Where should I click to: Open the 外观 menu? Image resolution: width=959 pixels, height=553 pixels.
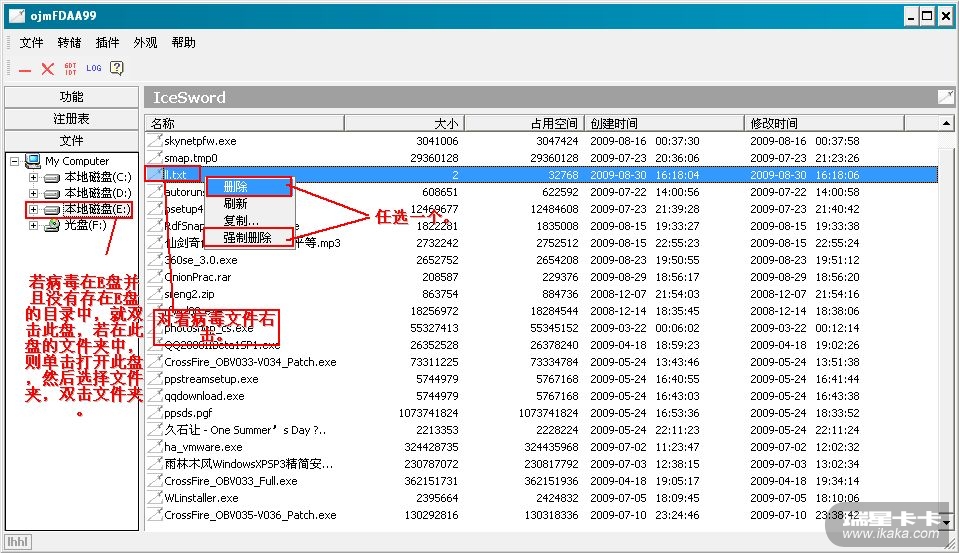pyautogui.click(x=145, y=42)
